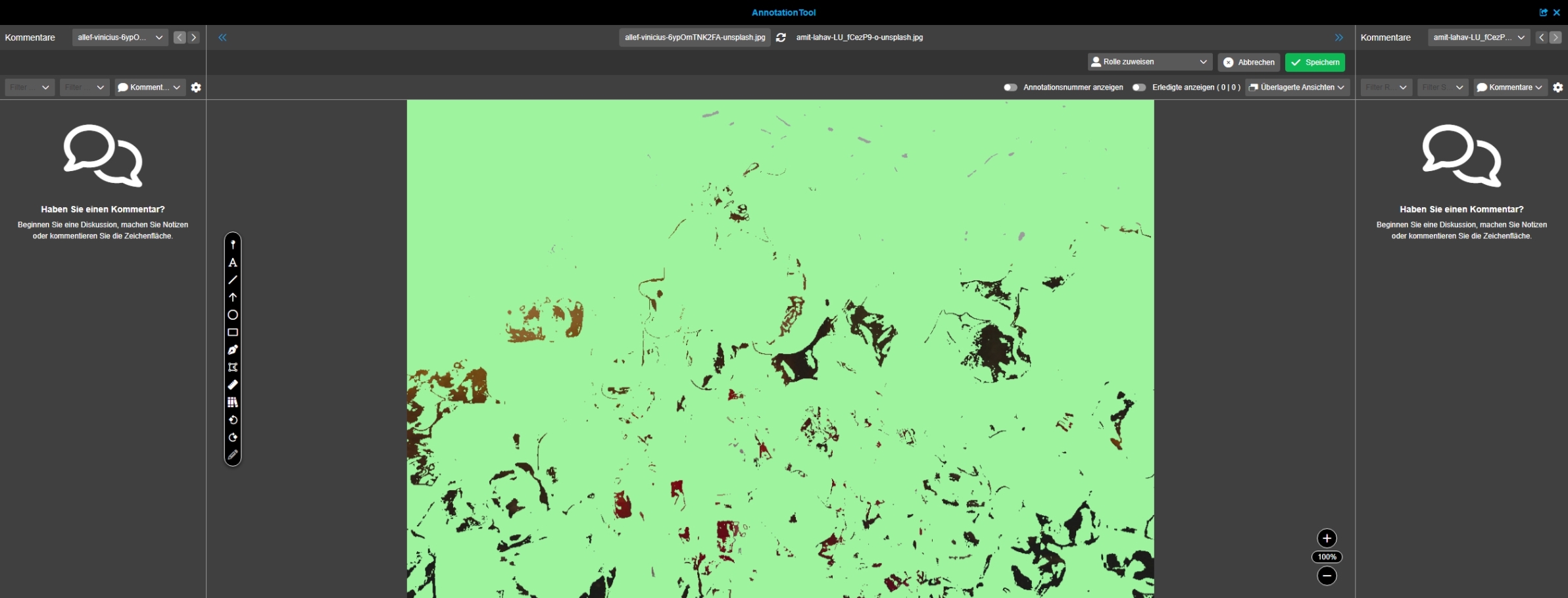This screenshot has width=1568, height=598.
Task: Go to next file in right panel
Action: pos(1556,37)
